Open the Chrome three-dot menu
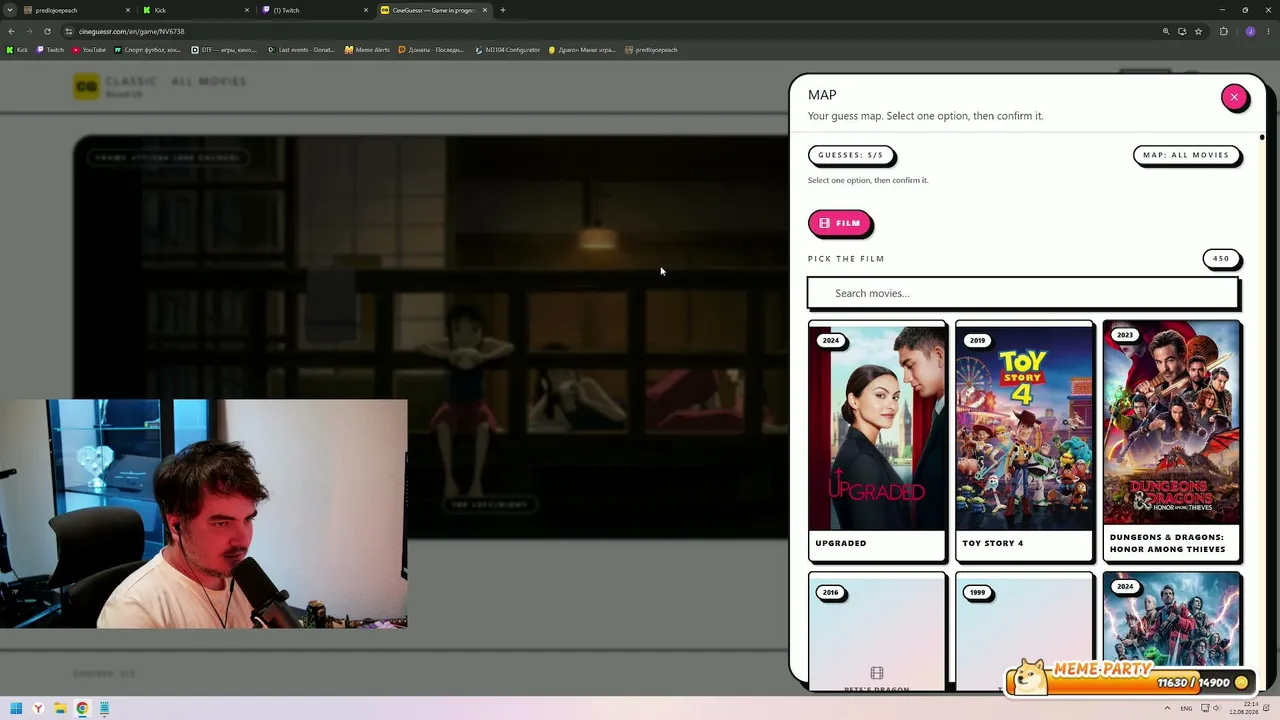This screenshot has height=720, width=1280. click(x=1268, y=31)
